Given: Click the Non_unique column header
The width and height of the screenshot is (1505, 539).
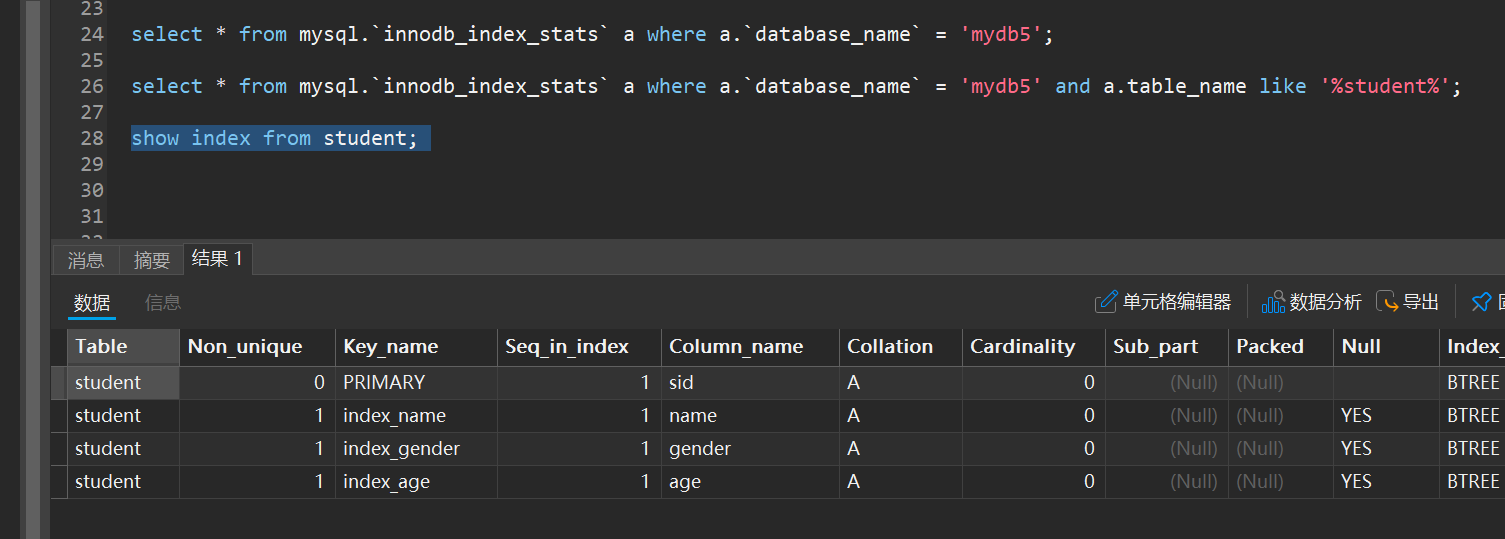Looking at the screenshot, I should click(x=245, y=347).
